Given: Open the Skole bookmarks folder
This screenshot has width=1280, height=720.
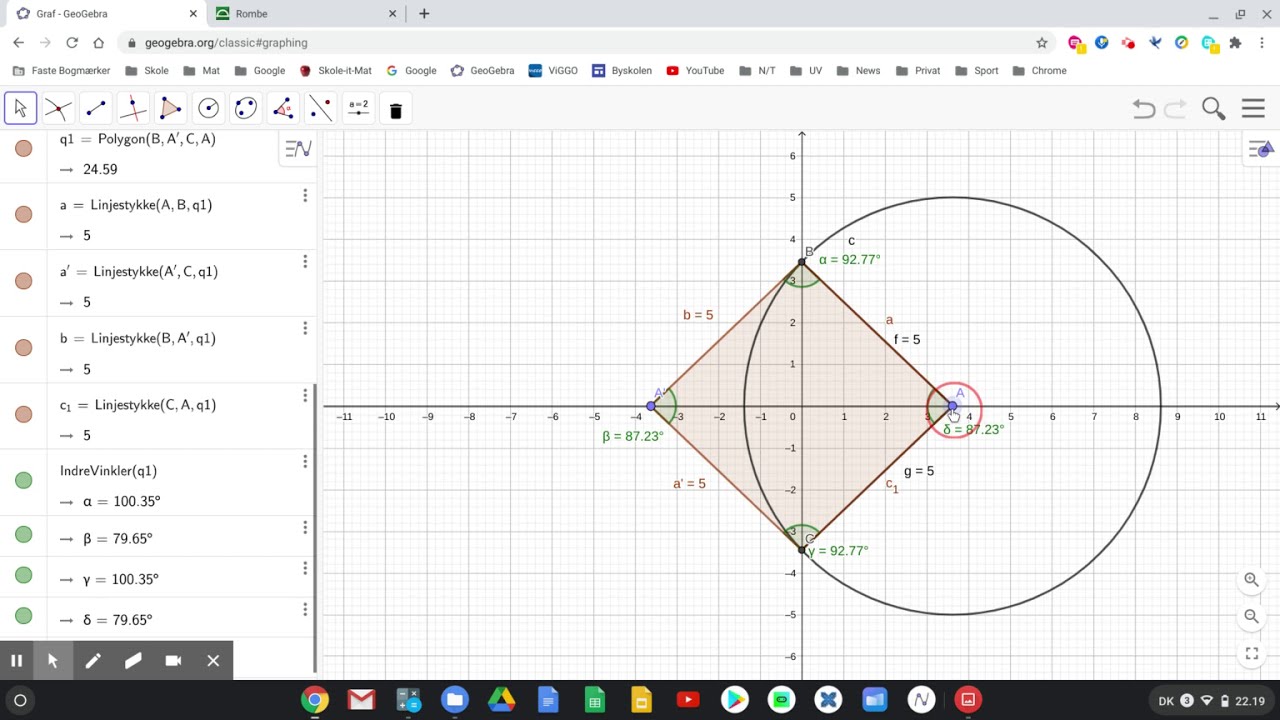Looking at the screenshot, I should pyautogui.click(x=146, y=71).
